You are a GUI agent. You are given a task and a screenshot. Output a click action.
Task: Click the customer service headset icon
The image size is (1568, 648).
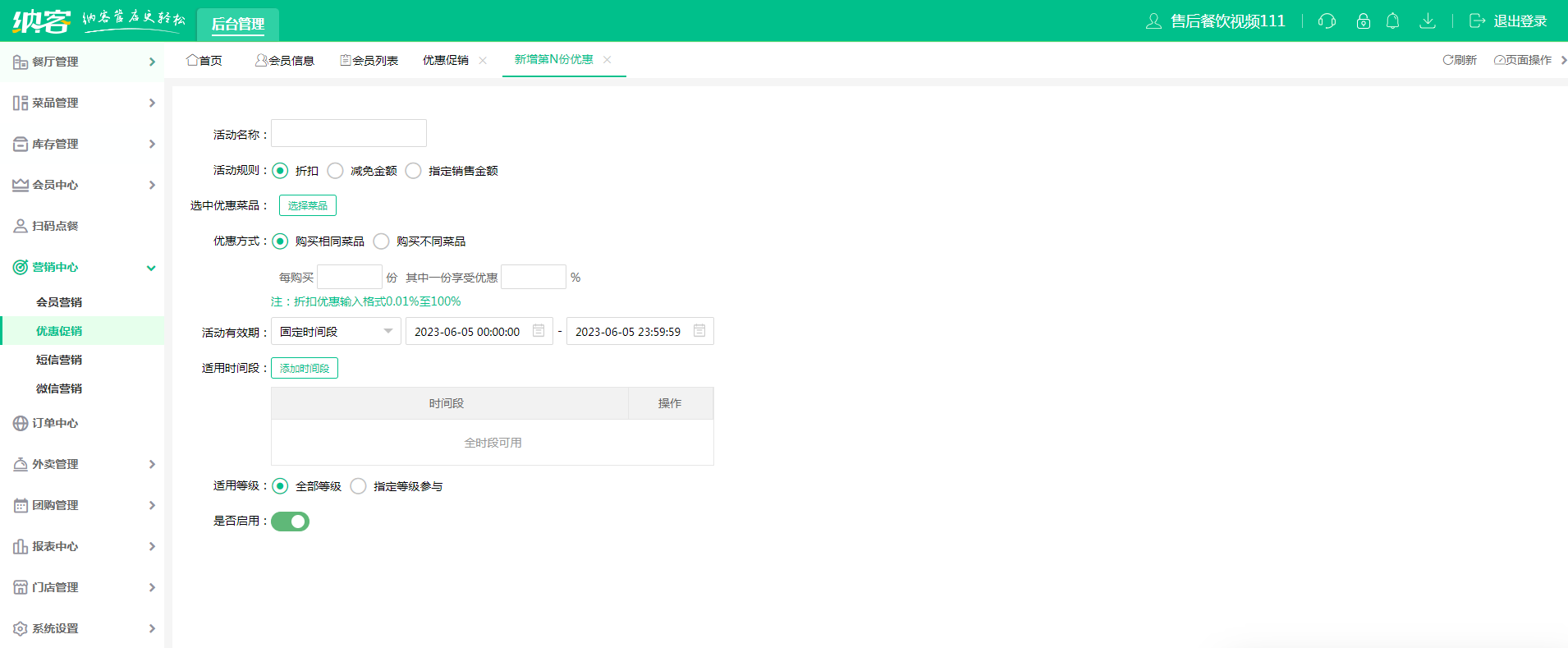(x=1327, y=21)
